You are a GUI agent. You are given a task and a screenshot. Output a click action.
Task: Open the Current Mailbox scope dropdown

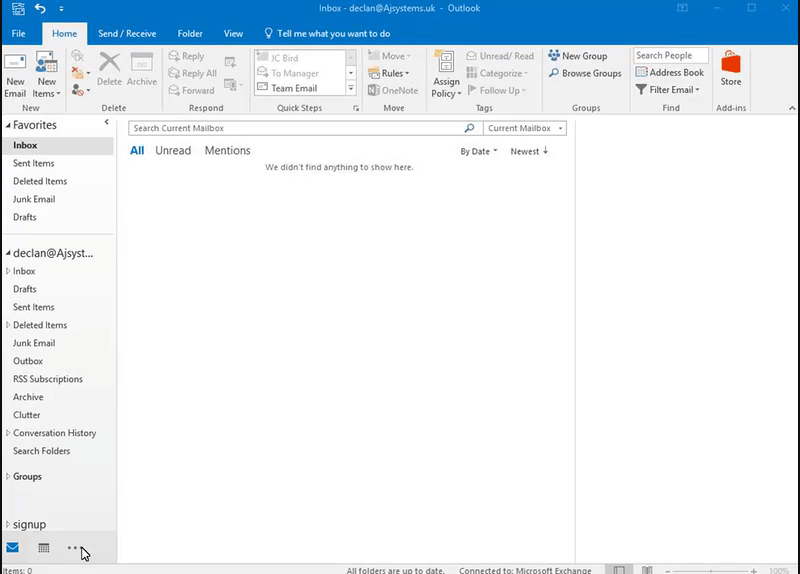click(x=525, y=128)
